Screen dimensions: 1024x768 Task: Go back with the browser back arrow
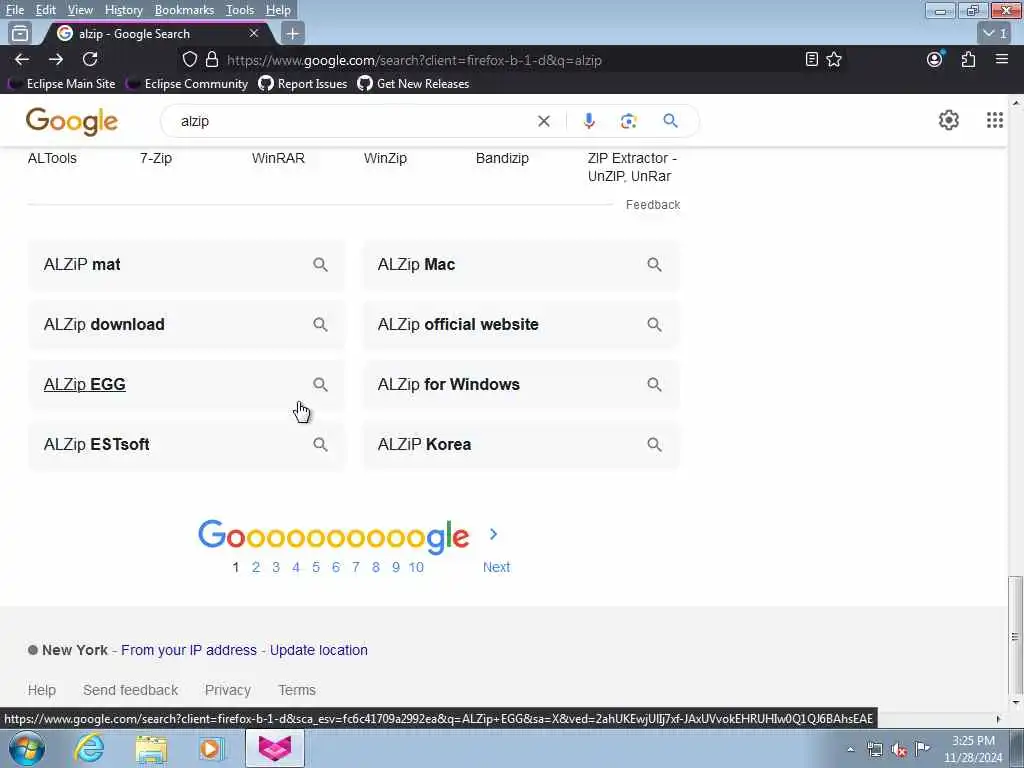coord(22,59)
